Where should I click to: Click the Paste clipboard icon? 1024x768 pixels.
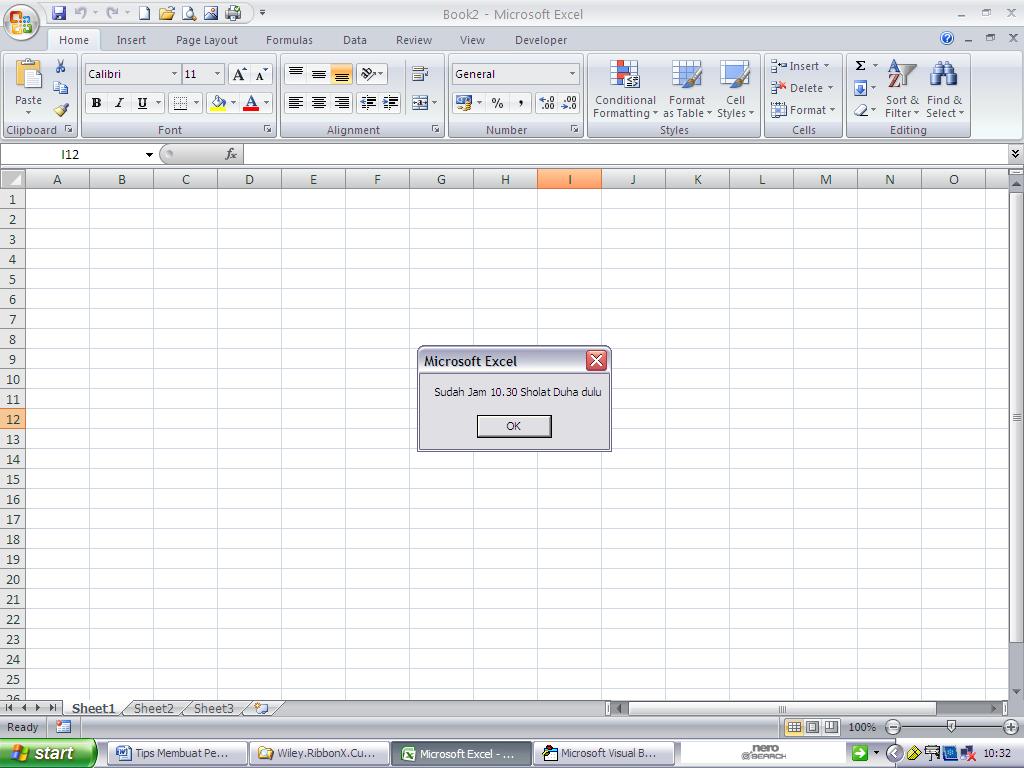tap(28, 74)
